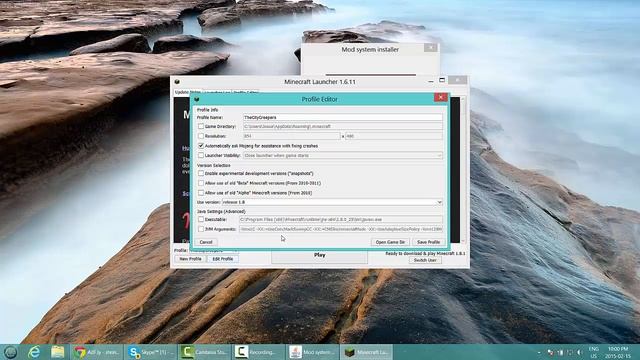This screenshot has width=640, height=360.
Task: Click the launcher's vertical scrollbar
Action: (x=463, y=170)
